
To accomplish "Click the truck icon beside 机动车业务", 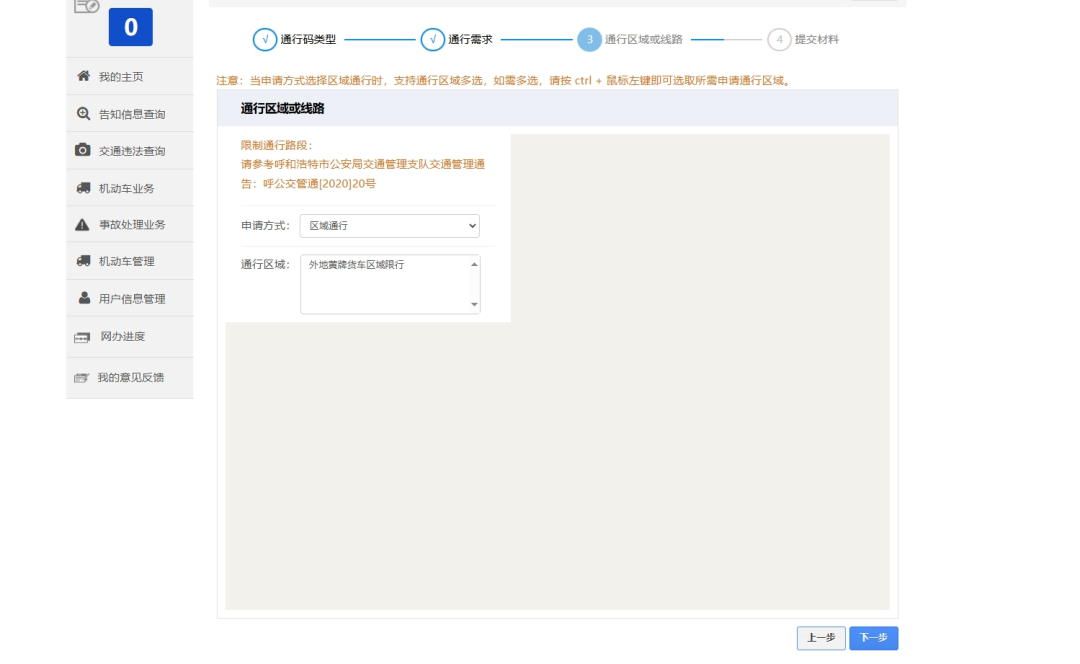I will (x=83, y=188).
